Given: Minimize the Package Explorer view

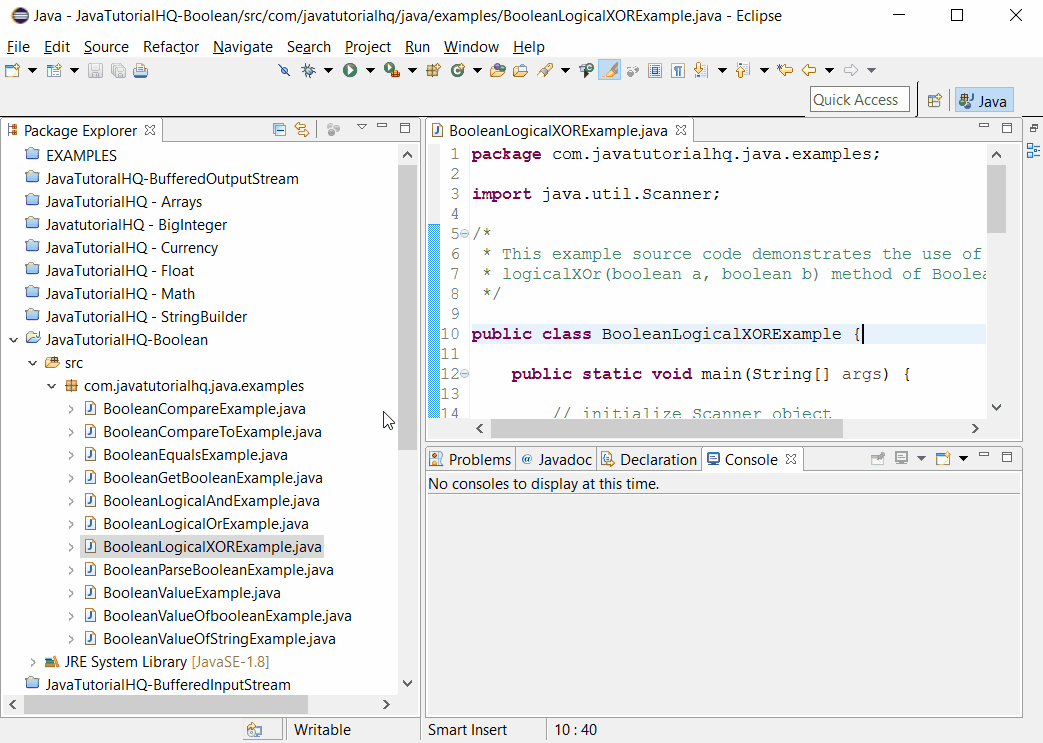Looking at the screenshot, I should point(382,126).
